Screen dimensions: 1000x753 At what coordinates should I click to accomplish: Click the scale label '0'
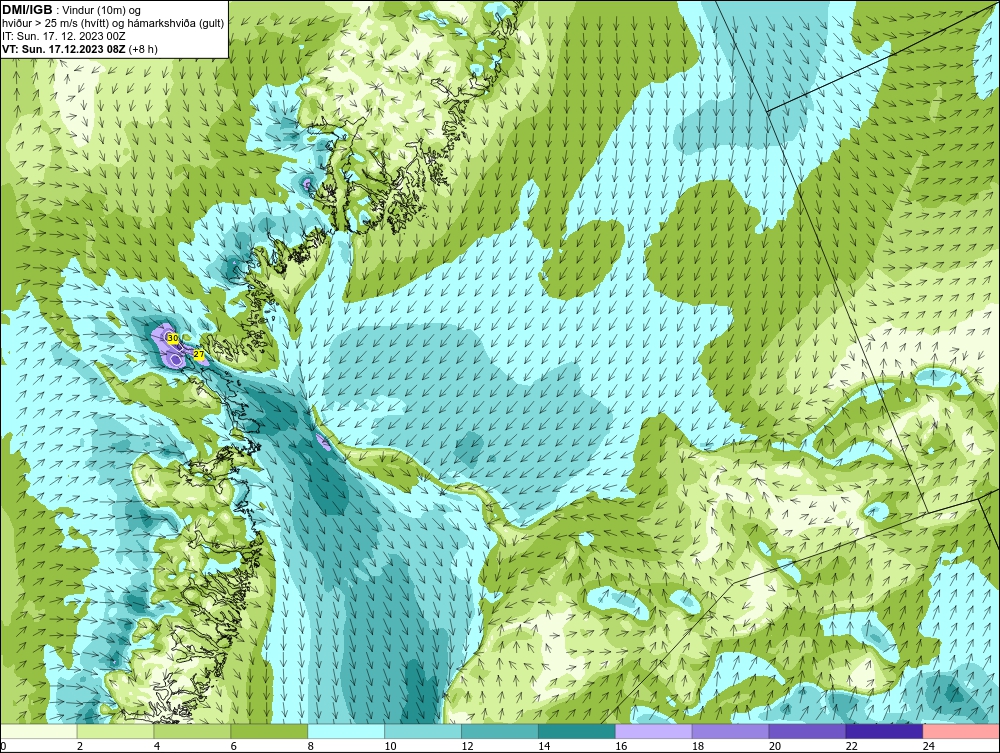[3, 746]
